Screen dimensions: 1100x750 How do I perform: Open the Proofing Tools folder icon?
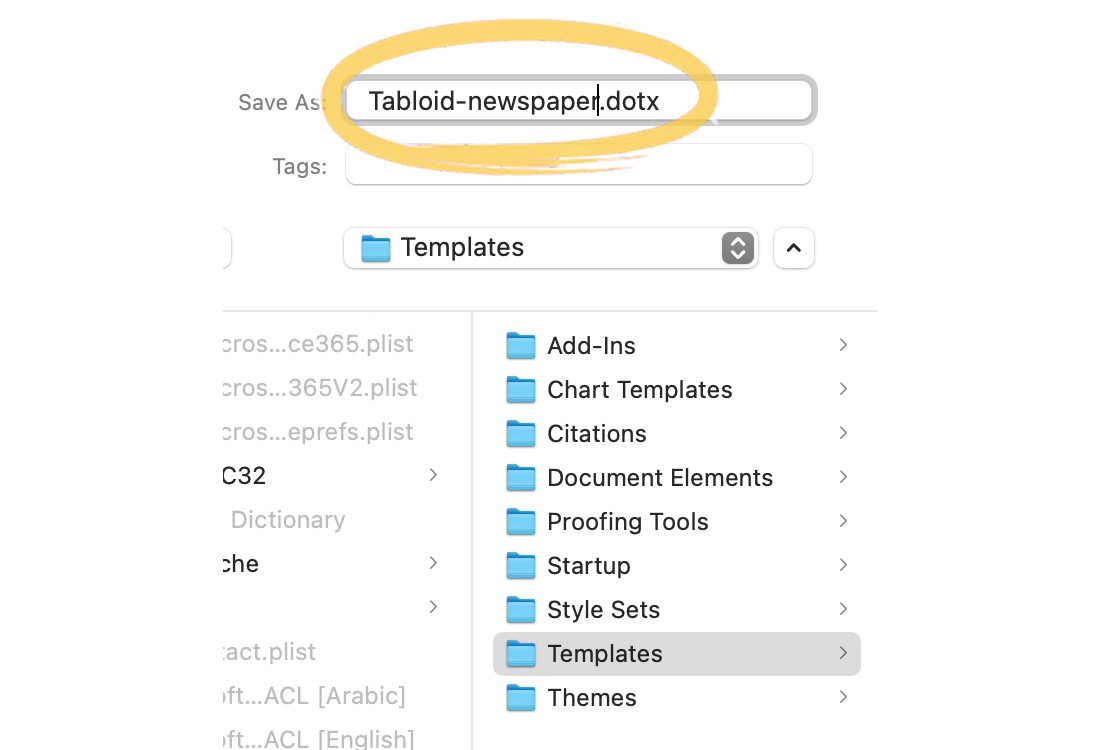tap(521, 521)
